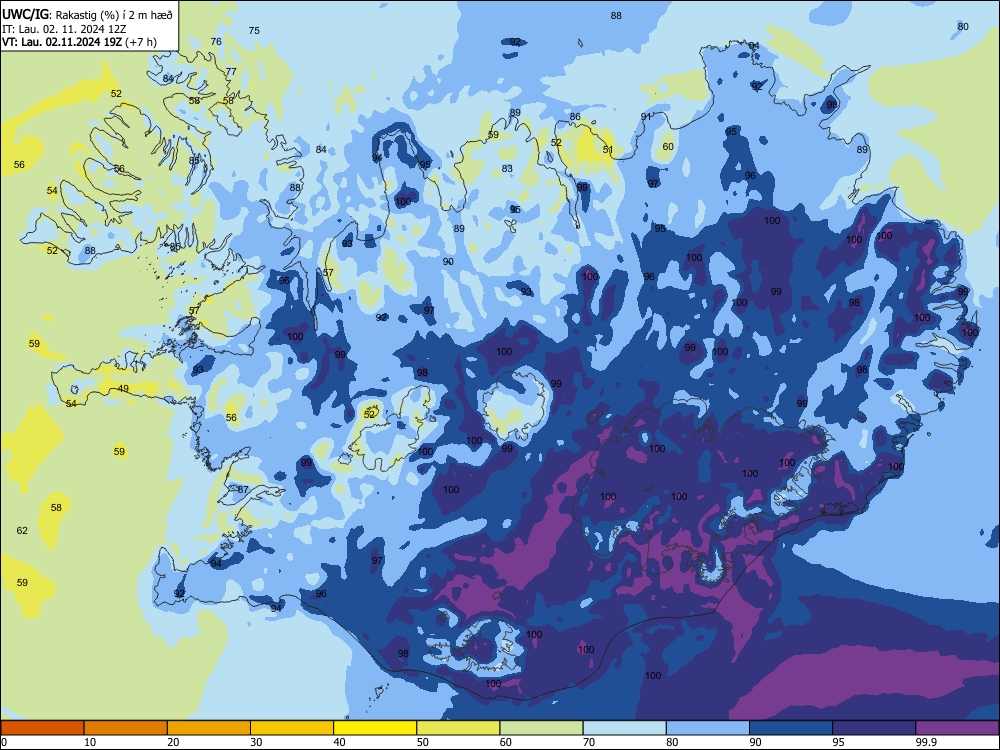
Task: Click the dark orange 0–10 legend swatch
Action: coord(42,728)
